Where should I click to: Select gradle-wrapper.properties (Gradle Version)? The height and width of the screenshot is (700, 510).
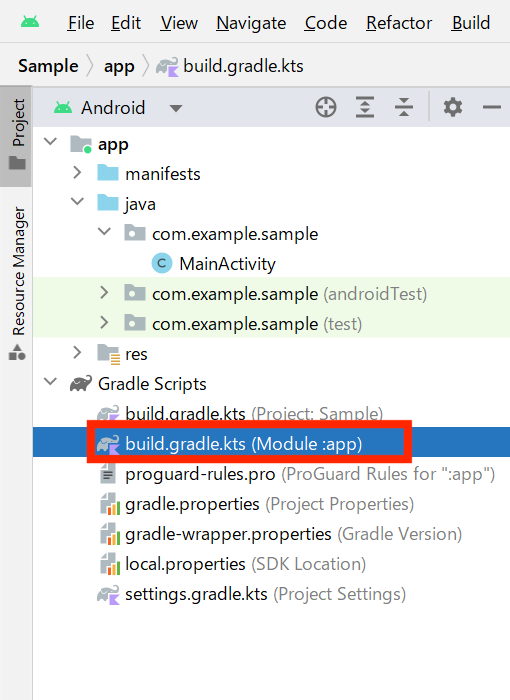coord(293,534)
